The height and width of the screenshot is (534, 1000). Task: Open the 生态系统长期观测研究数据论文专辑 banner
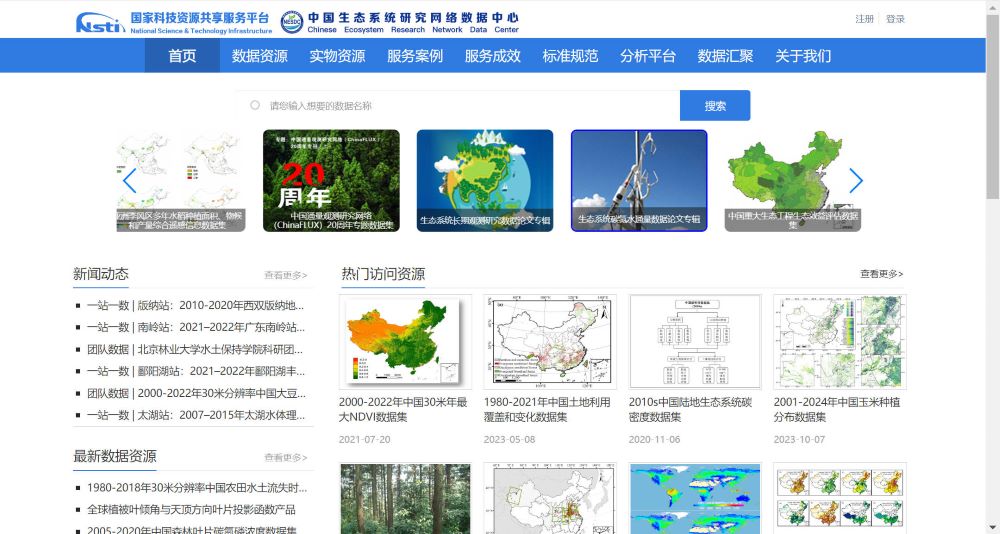485,181
